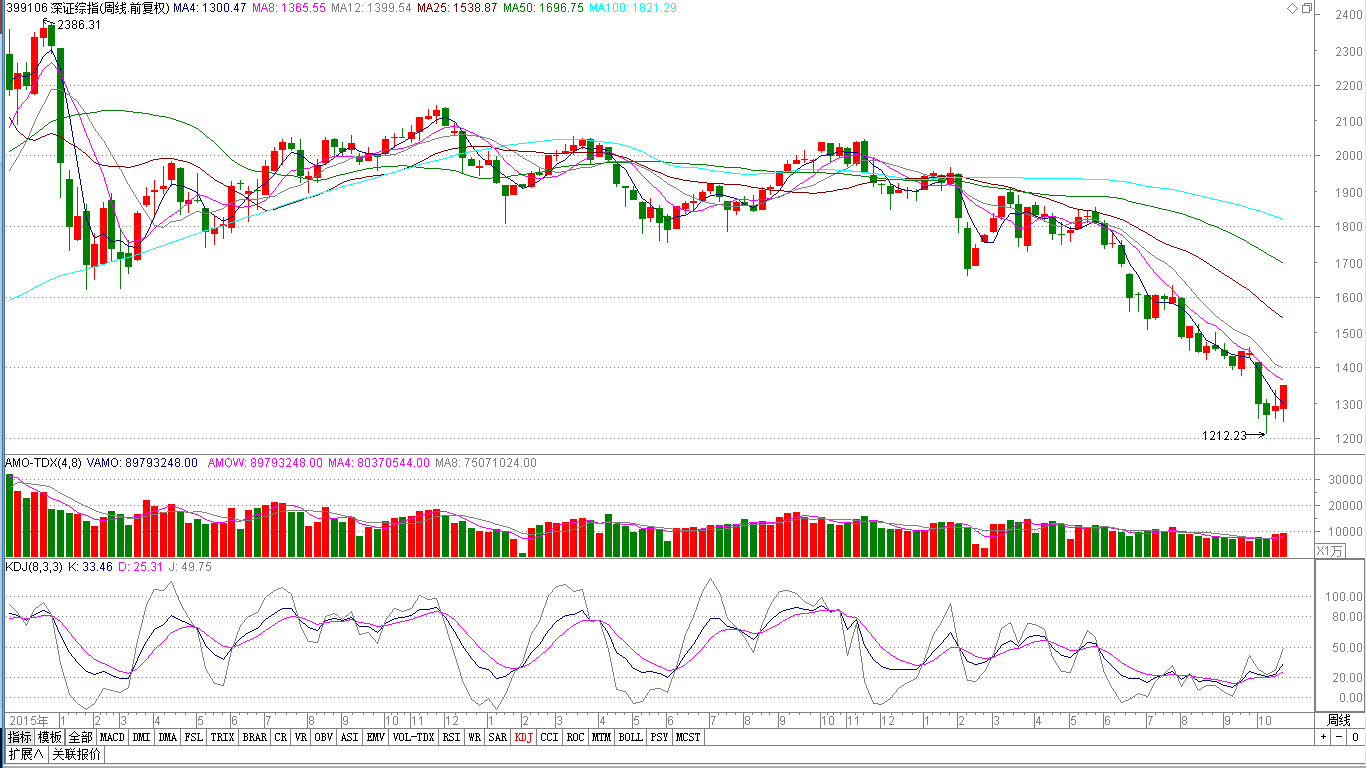Click the AMOW: 89793248.00 value

265,463
